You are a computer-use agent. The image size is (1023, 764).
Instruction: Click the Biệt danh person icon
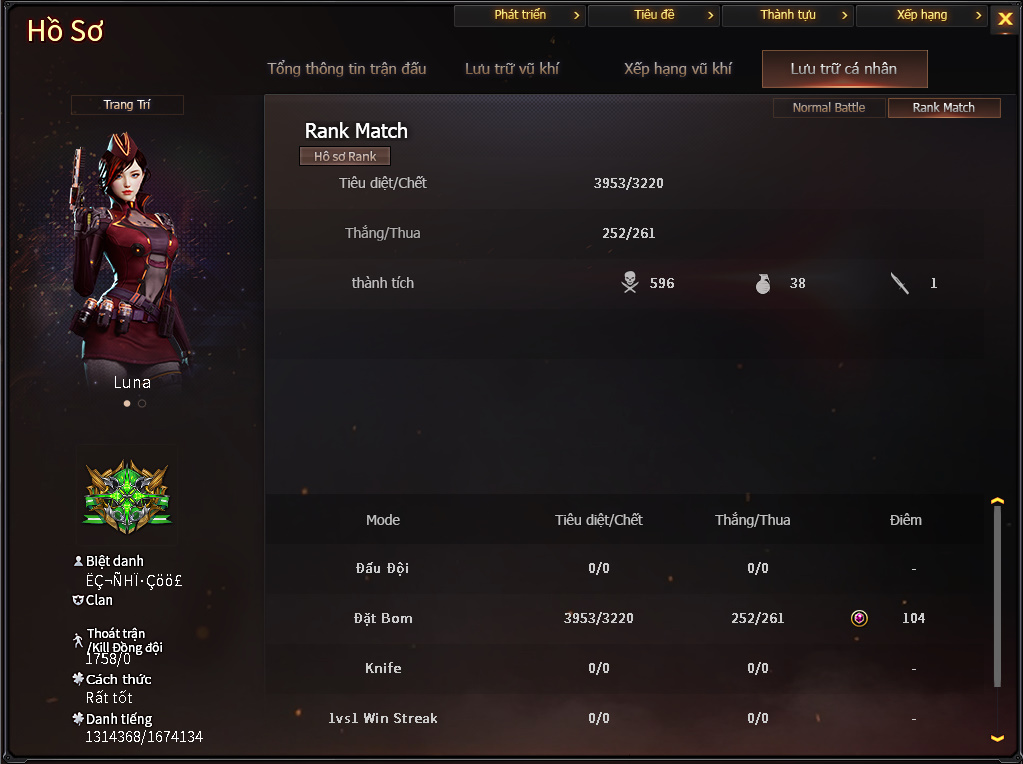78,561
